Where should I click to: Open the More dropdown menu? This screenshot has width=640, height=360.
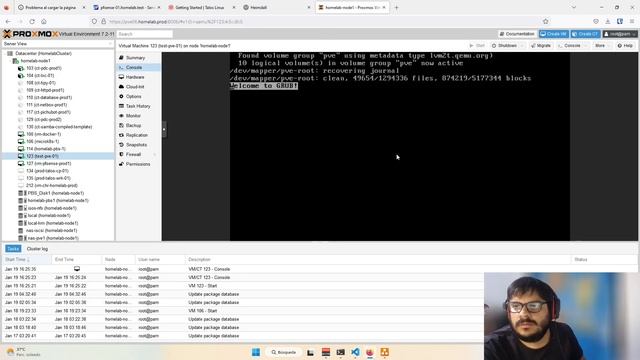tap(602, 46)
